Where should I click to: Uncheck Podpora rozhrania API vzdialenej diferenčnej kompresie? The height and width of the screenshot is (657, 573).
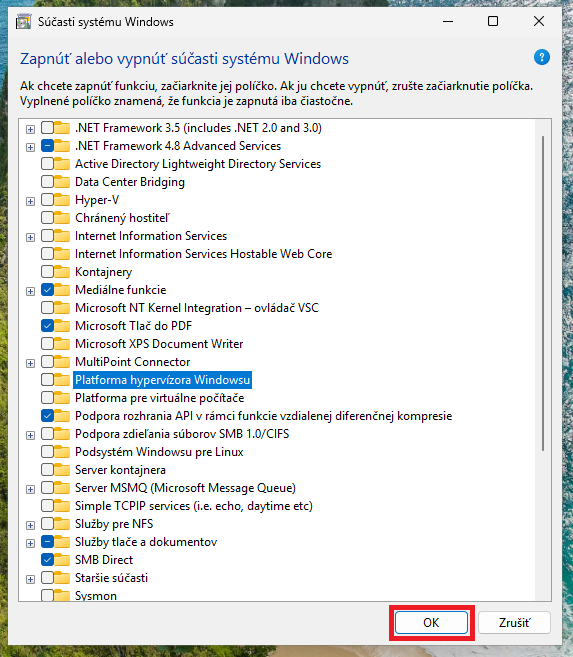tap(47, 416)
